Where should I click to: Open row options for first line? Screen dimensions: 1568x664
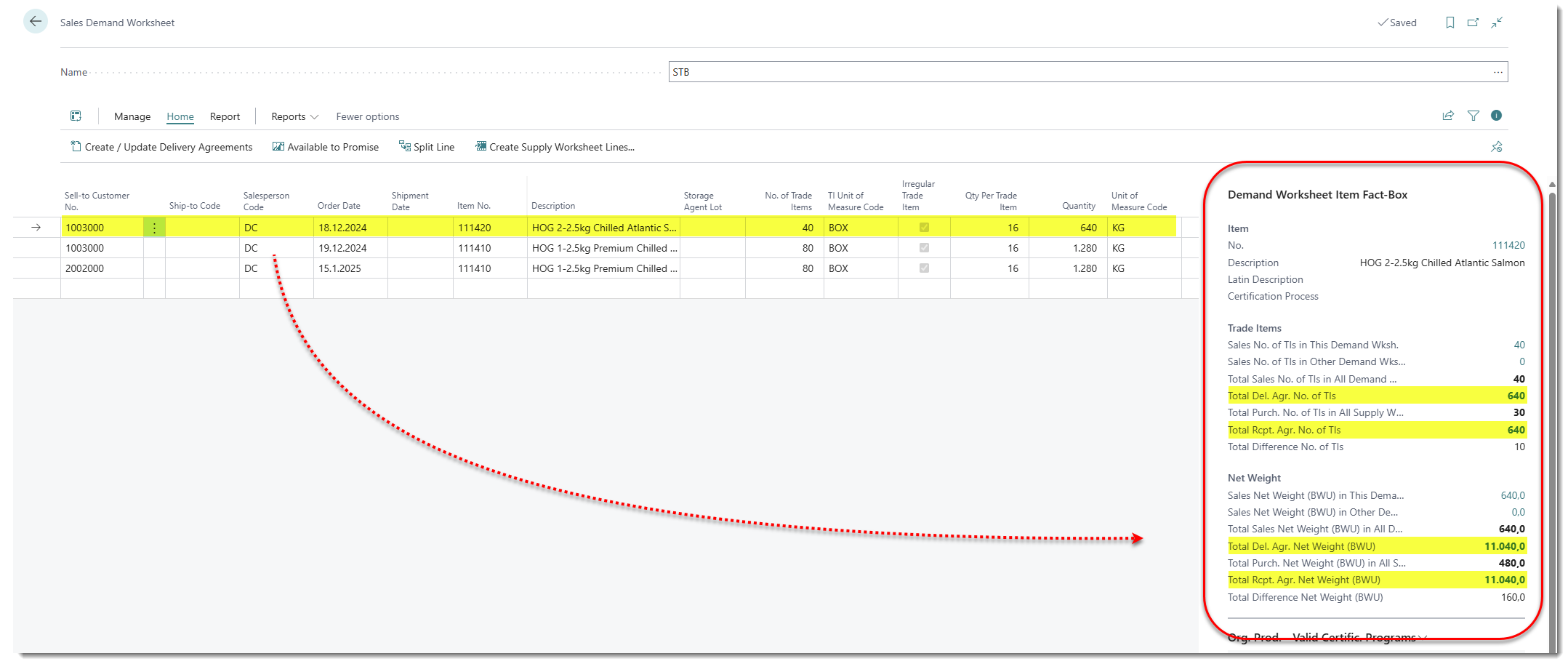tap(154, 228)
